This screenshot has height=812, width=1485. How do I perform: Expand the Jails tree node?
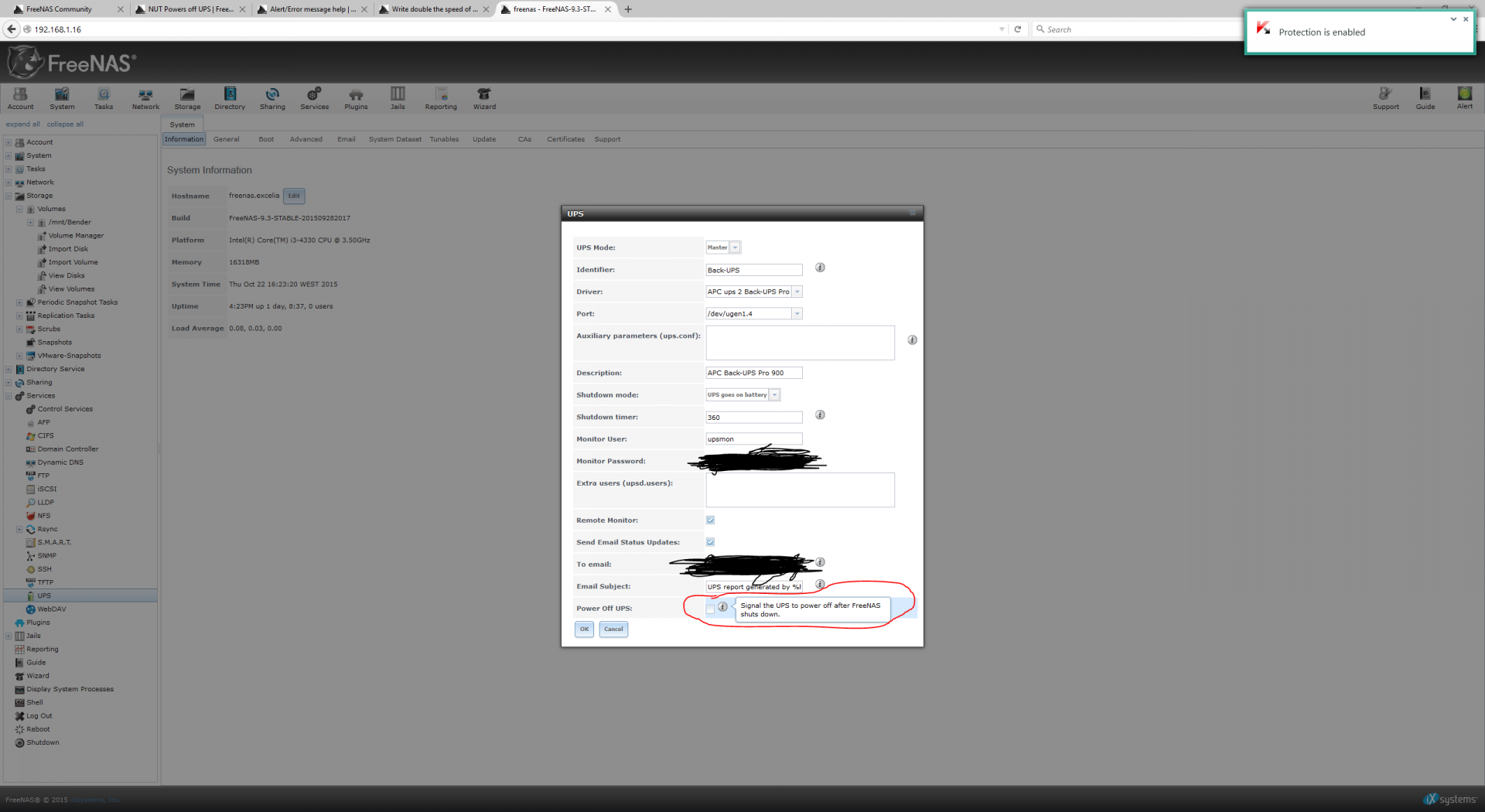pos(9,636)
